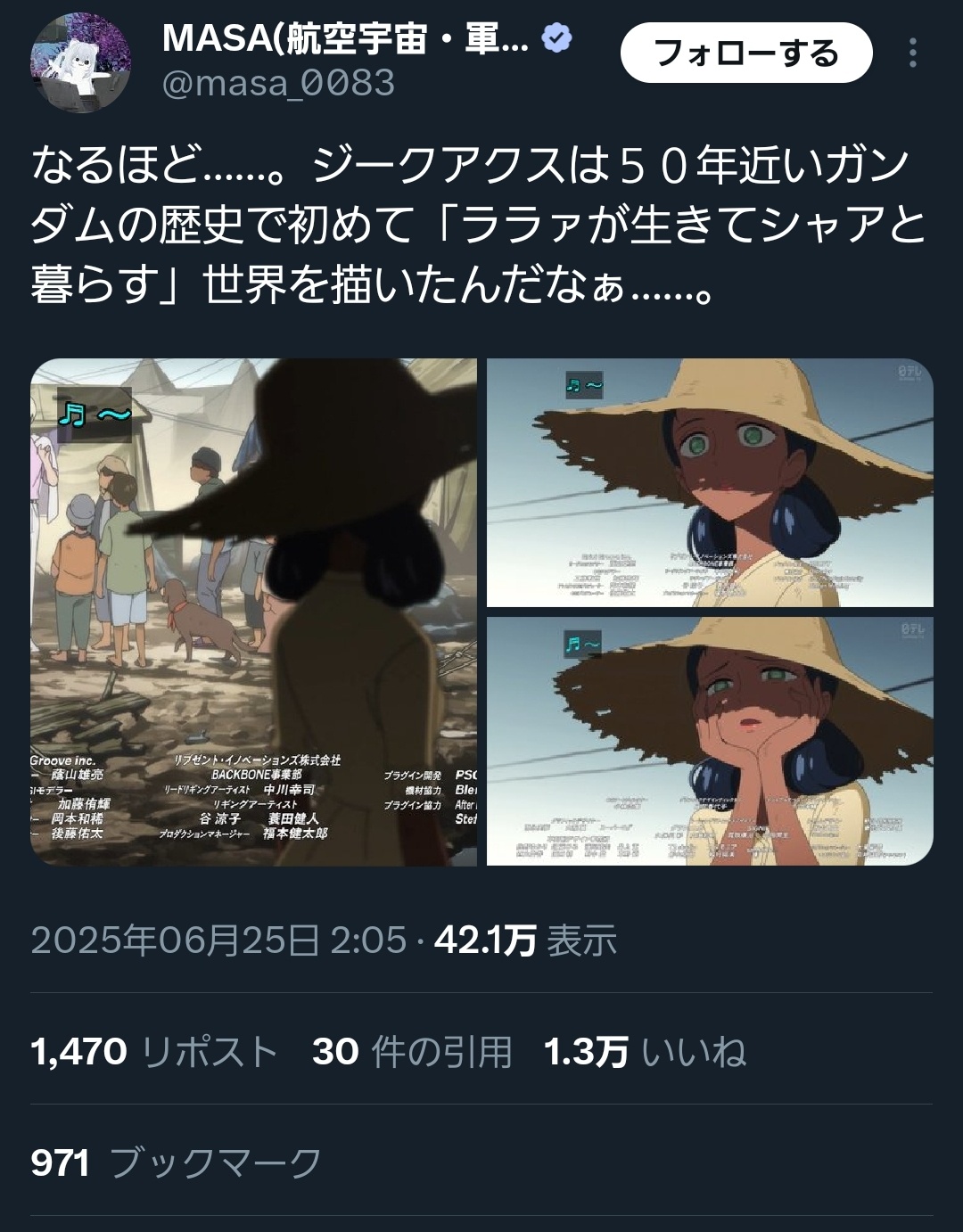Click the music note icon on bottom-right image
This screenshot has width=963, height=1232.
tap(583, 644)
